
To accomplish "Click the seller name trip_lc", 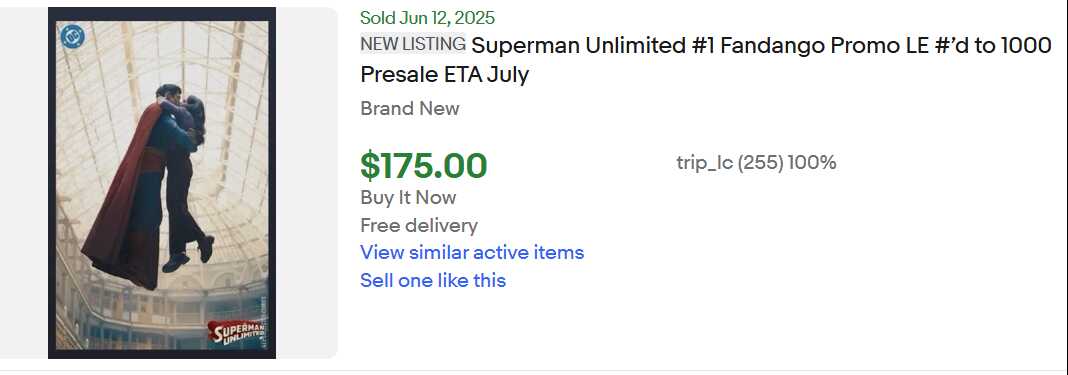I will click(705, 163).
